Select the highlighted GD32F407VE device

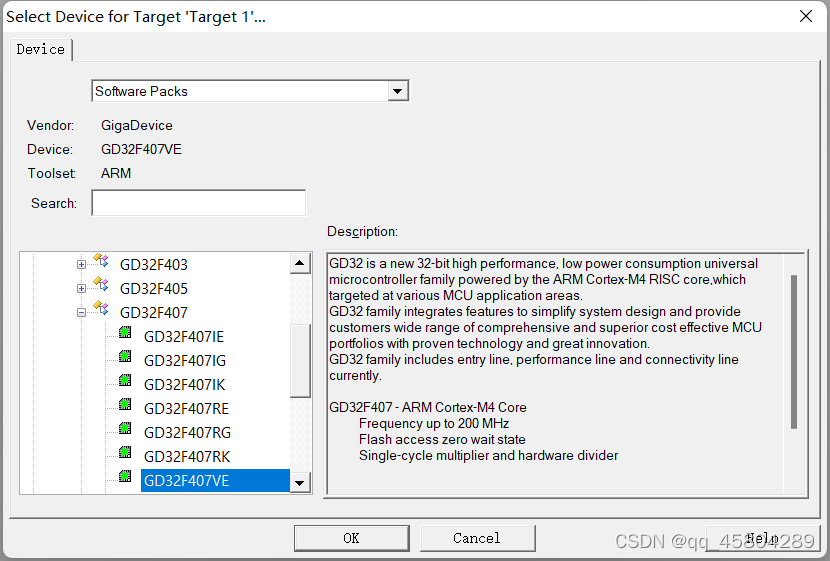(215, 481)
